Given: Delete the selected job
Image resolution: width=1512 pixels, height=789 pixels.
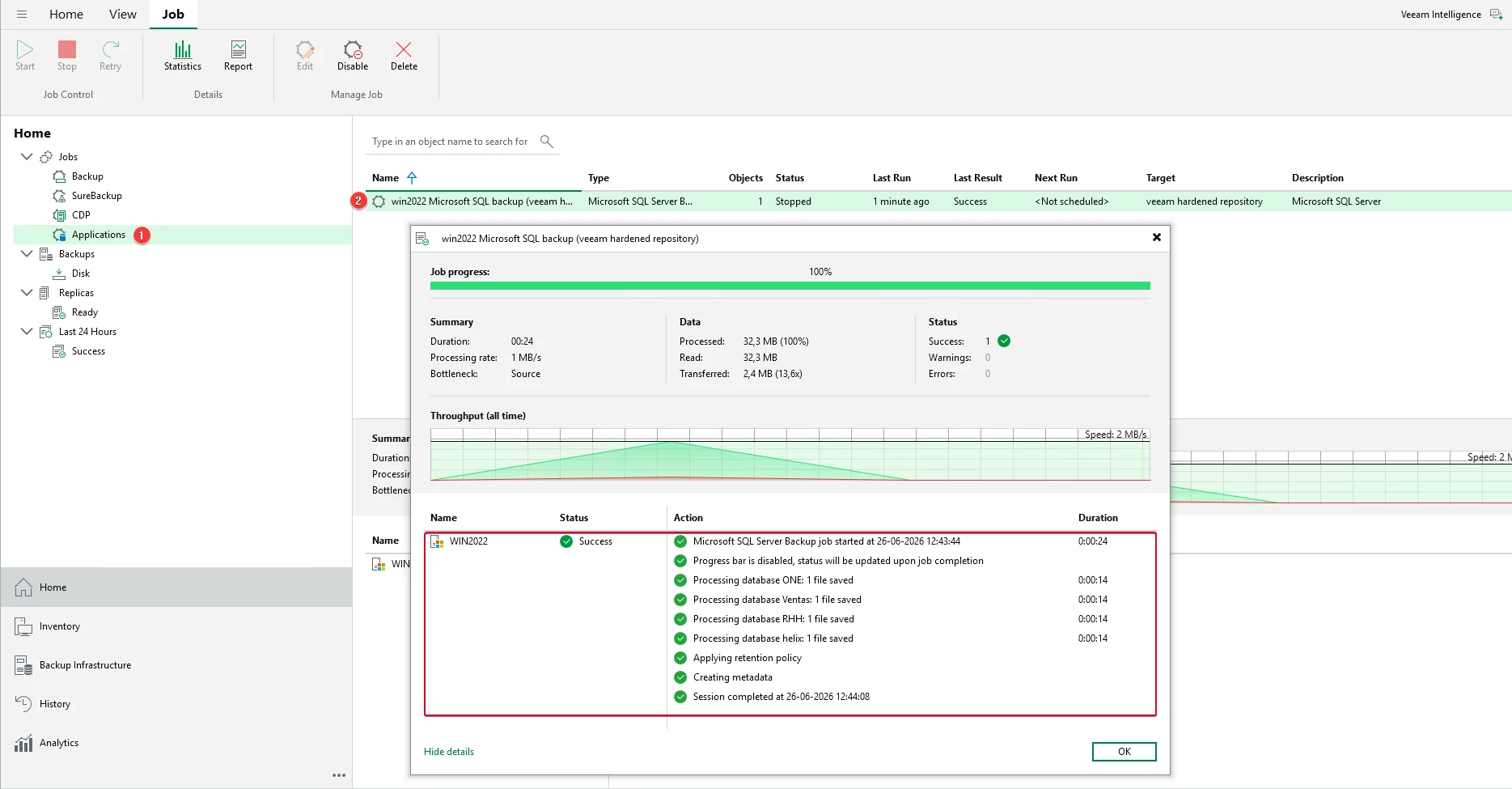Looking at the screenshot, I should pyautogui.click(x=404, y=56).
